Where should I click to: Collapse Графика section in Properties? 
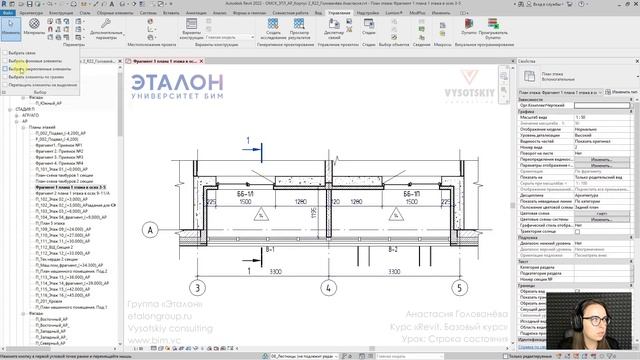(631, 111)
